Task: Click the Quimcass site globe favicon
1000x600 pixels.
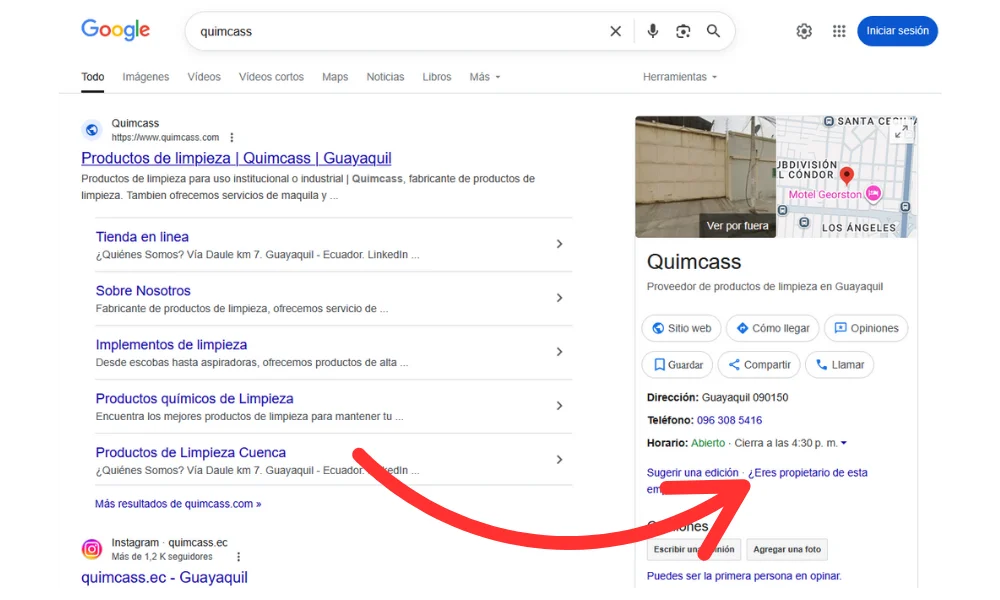Action: pos(92,129)
